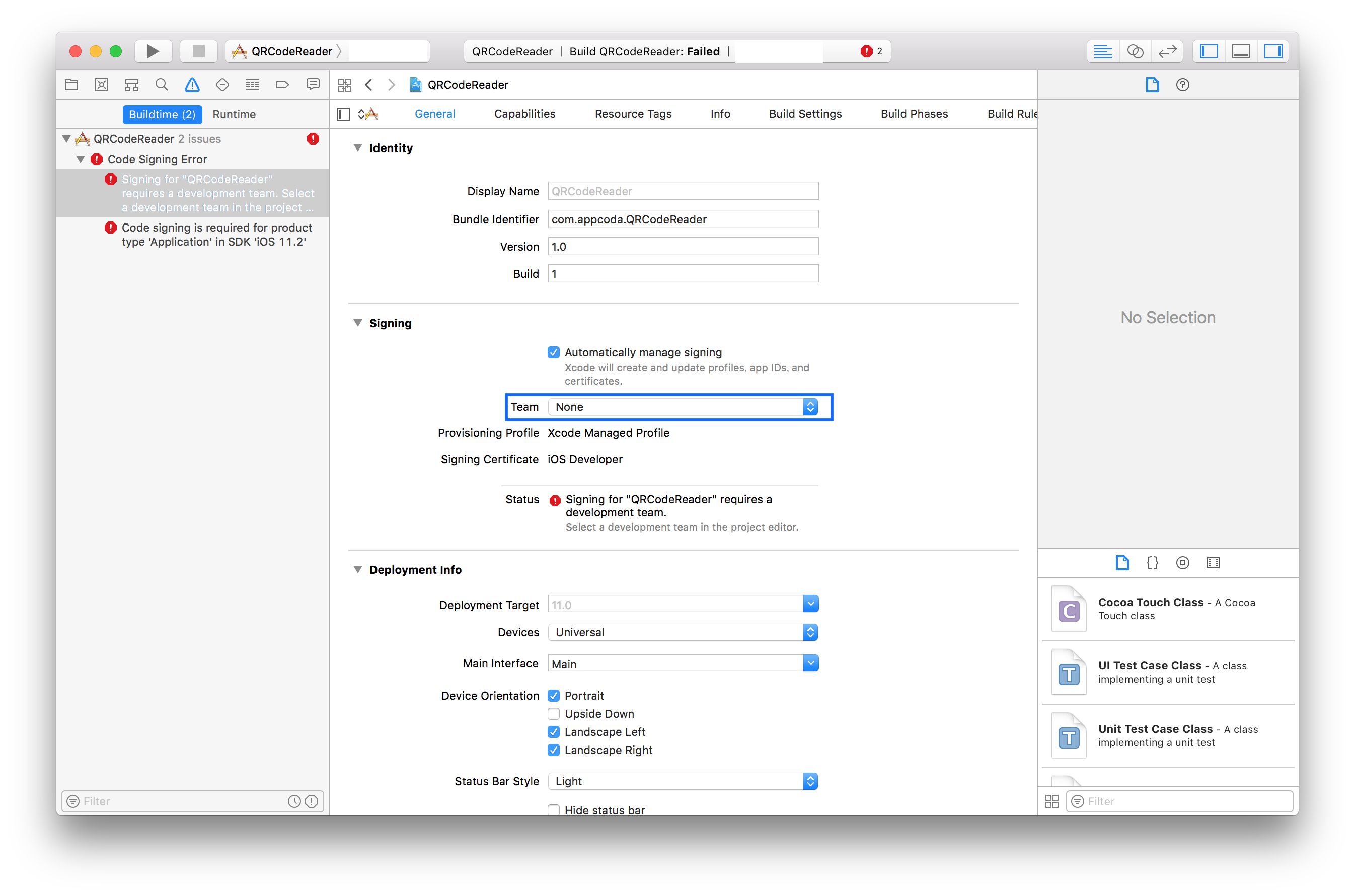This screenshot has height=896, width=1355.
Task: Edit the Bundle Identifier field
Action: 683,219
